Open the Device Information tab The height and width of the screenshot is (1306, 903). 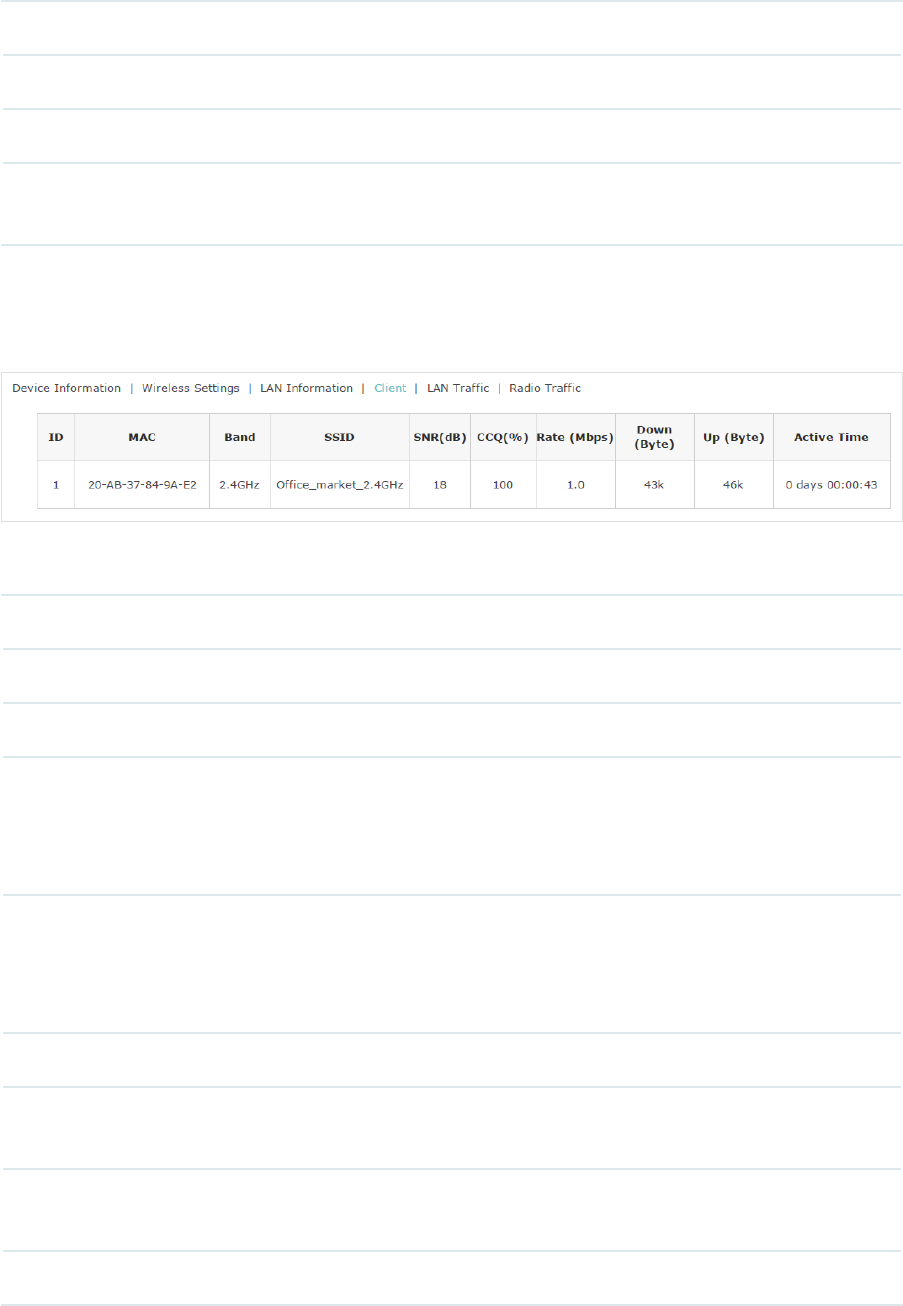point(66,388)
